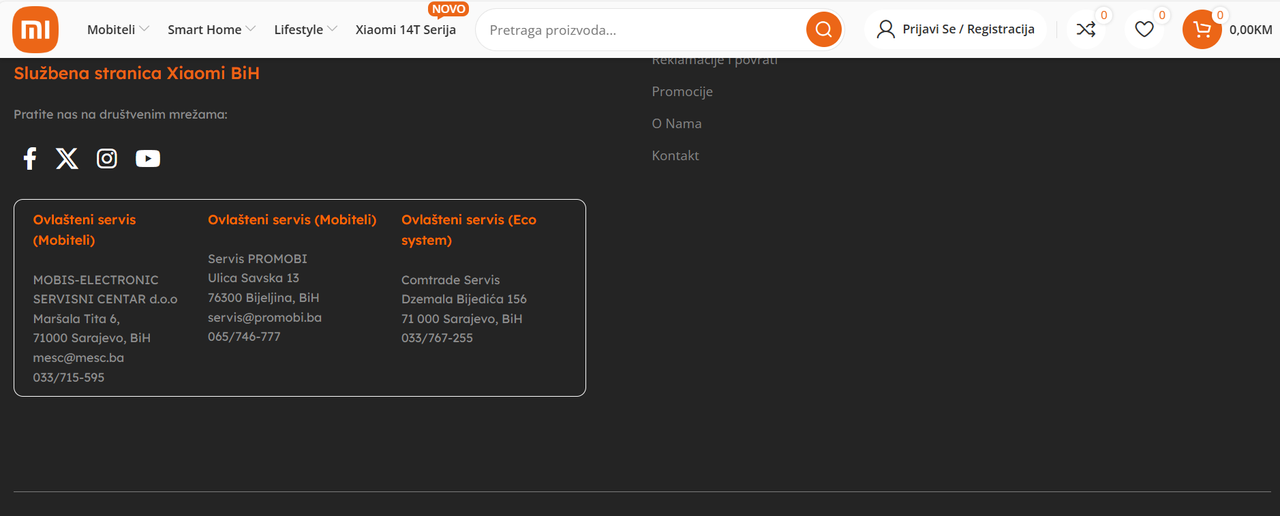Open the YouTube social icon

point(148,158)
